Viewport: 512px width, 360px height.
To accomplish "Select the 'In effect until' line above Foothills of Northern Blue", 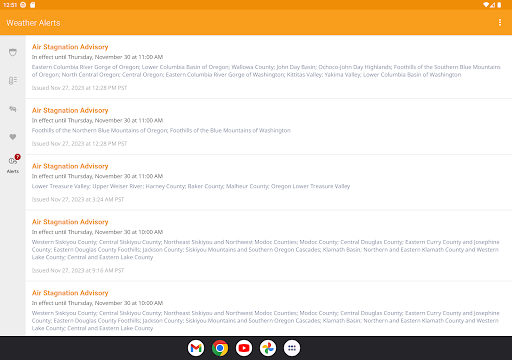I will 97,120.
